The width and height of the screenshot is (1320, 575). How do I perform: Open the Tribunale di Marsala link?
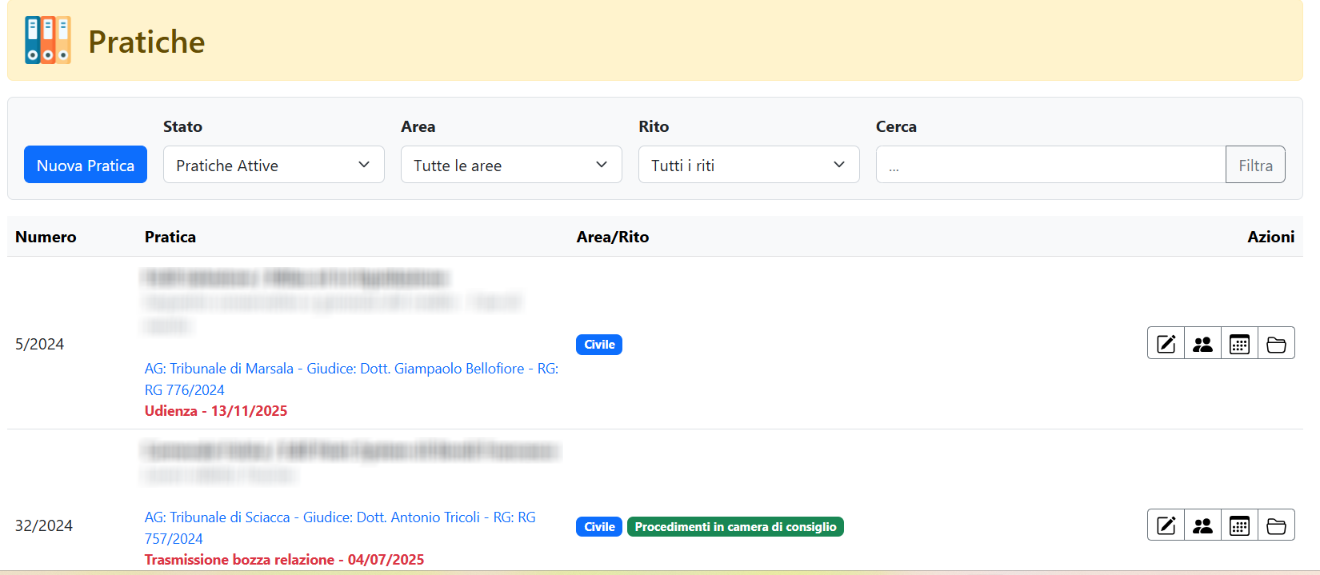click(x=351, y=379)
